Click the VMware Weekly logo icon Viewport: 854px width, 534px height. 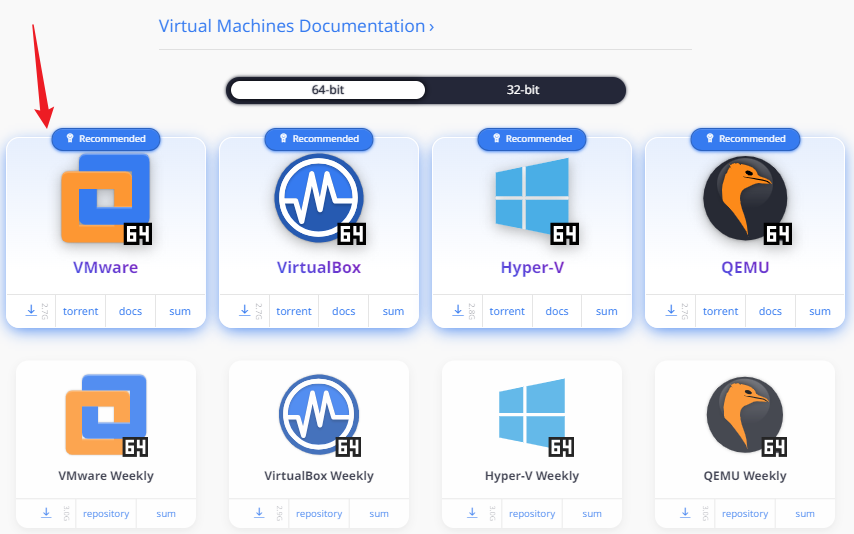(x=106, y=415)
